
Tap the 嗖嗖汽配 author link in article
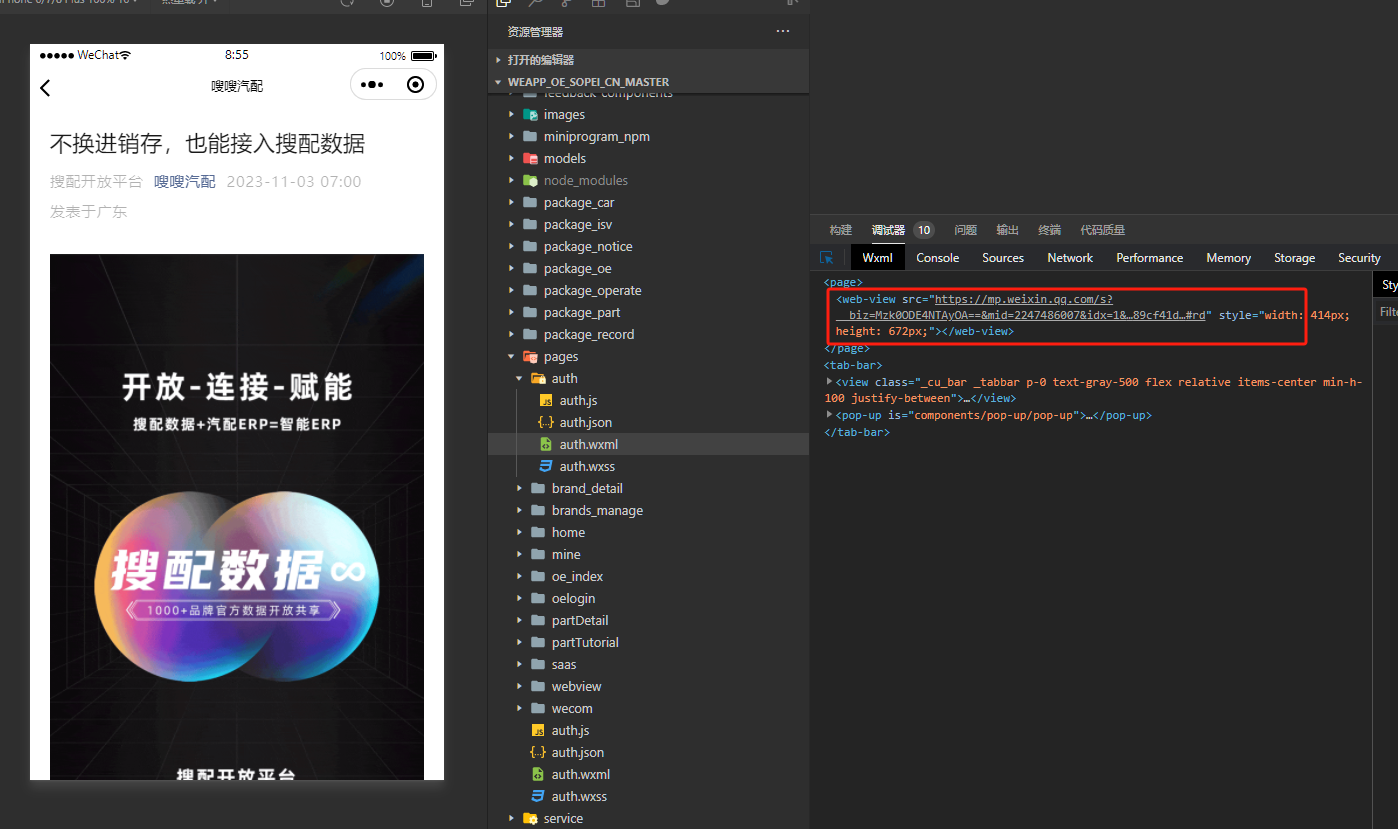(x=185, y=182)
